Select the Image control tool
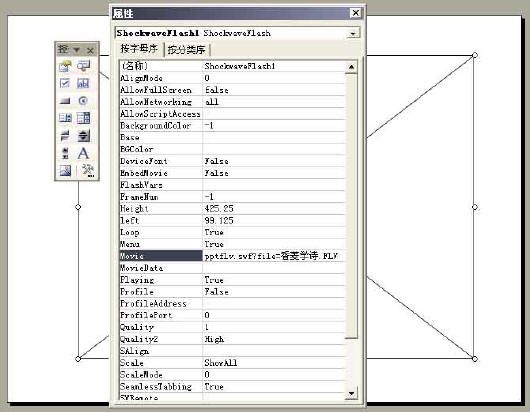This screenshot has height=412, width=530. coord(65,170)
